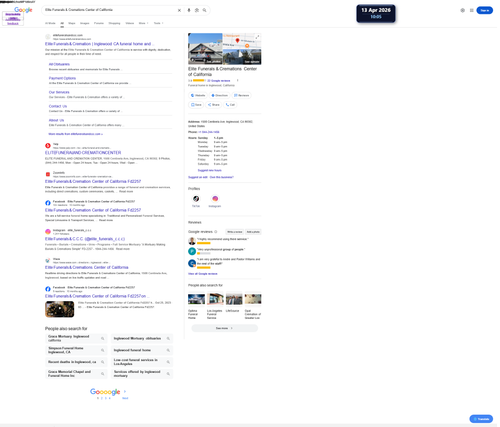The image size is (500, 427).
Task: Open the first reviewer's profile photo
Action: [192, 241]
